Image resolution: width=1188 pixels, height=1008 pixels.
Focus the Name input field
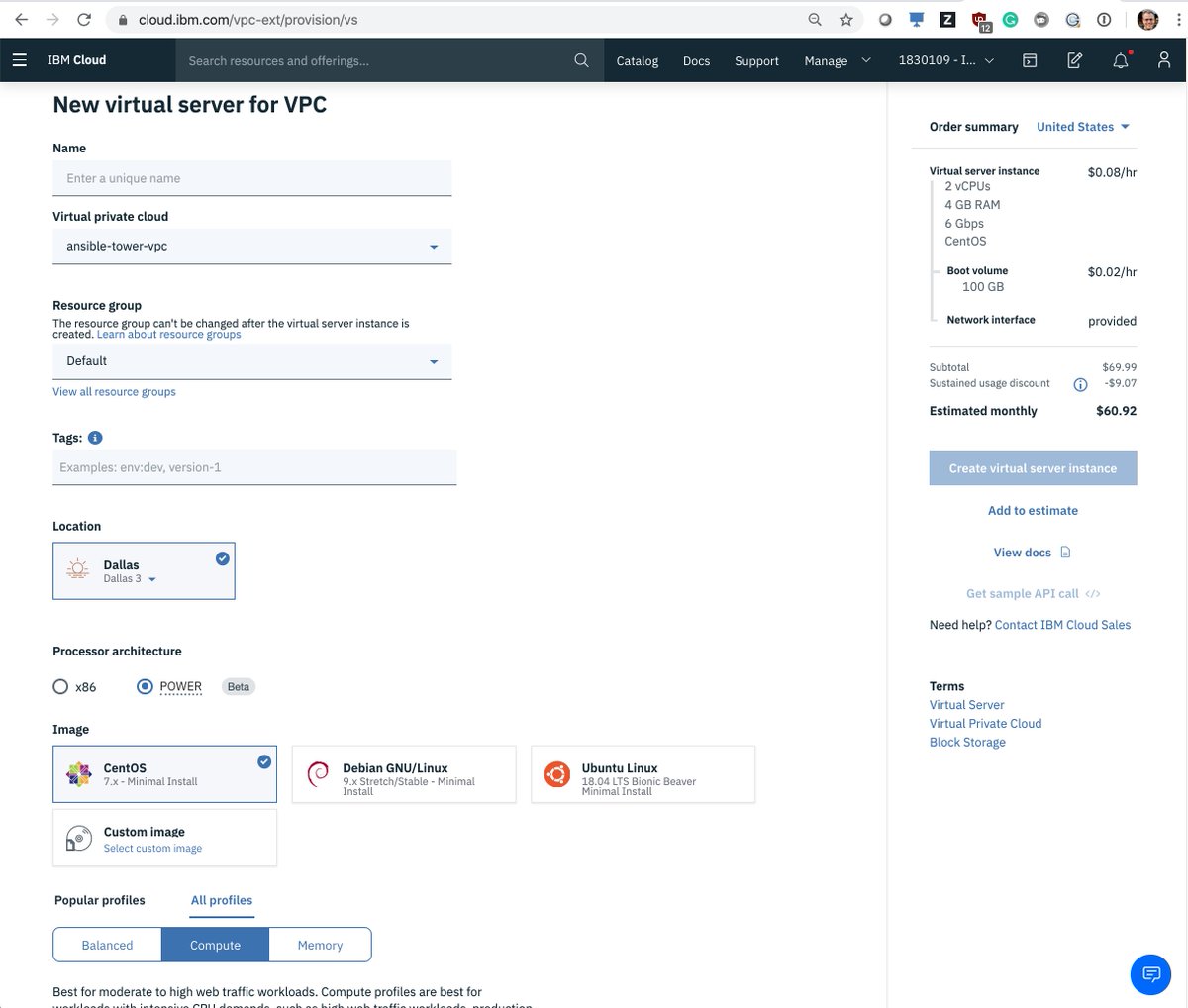click(252, 178)
